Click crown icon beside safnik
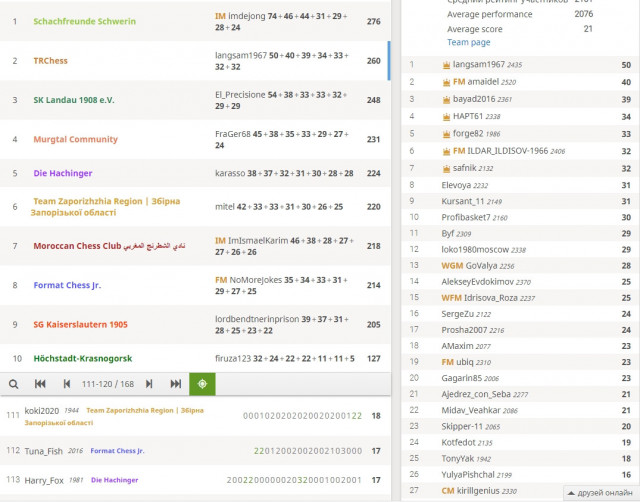 click(446, 168)
